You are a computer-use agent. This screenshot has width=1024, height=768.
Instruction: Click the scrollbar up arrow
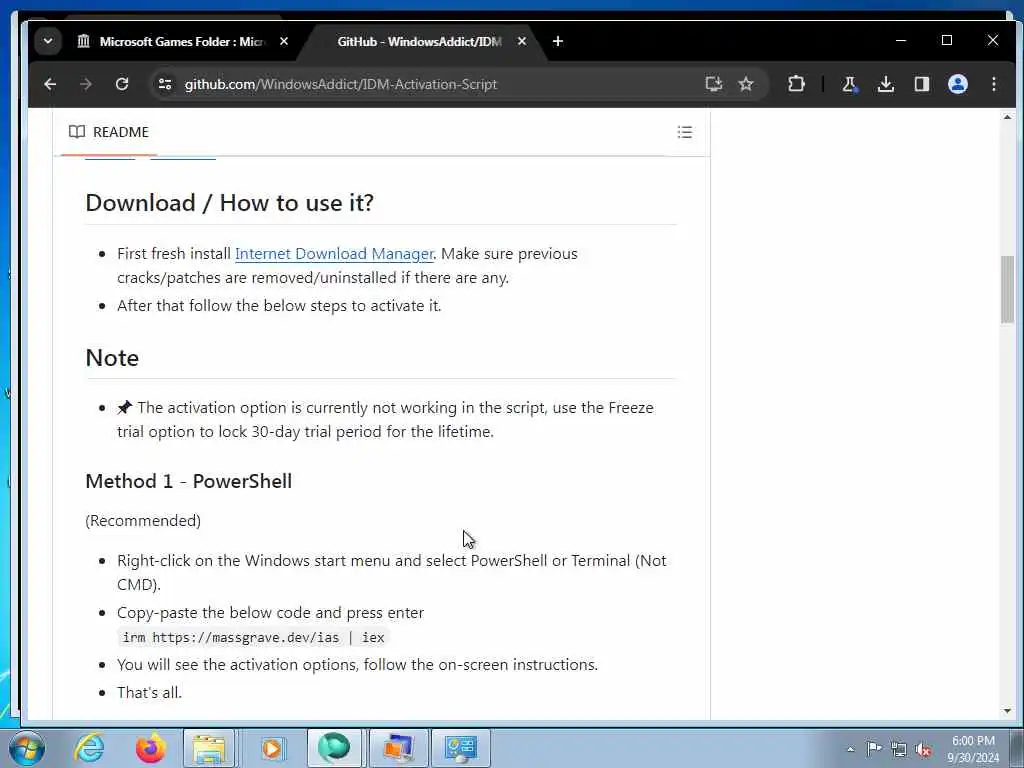click(1007, 118)
